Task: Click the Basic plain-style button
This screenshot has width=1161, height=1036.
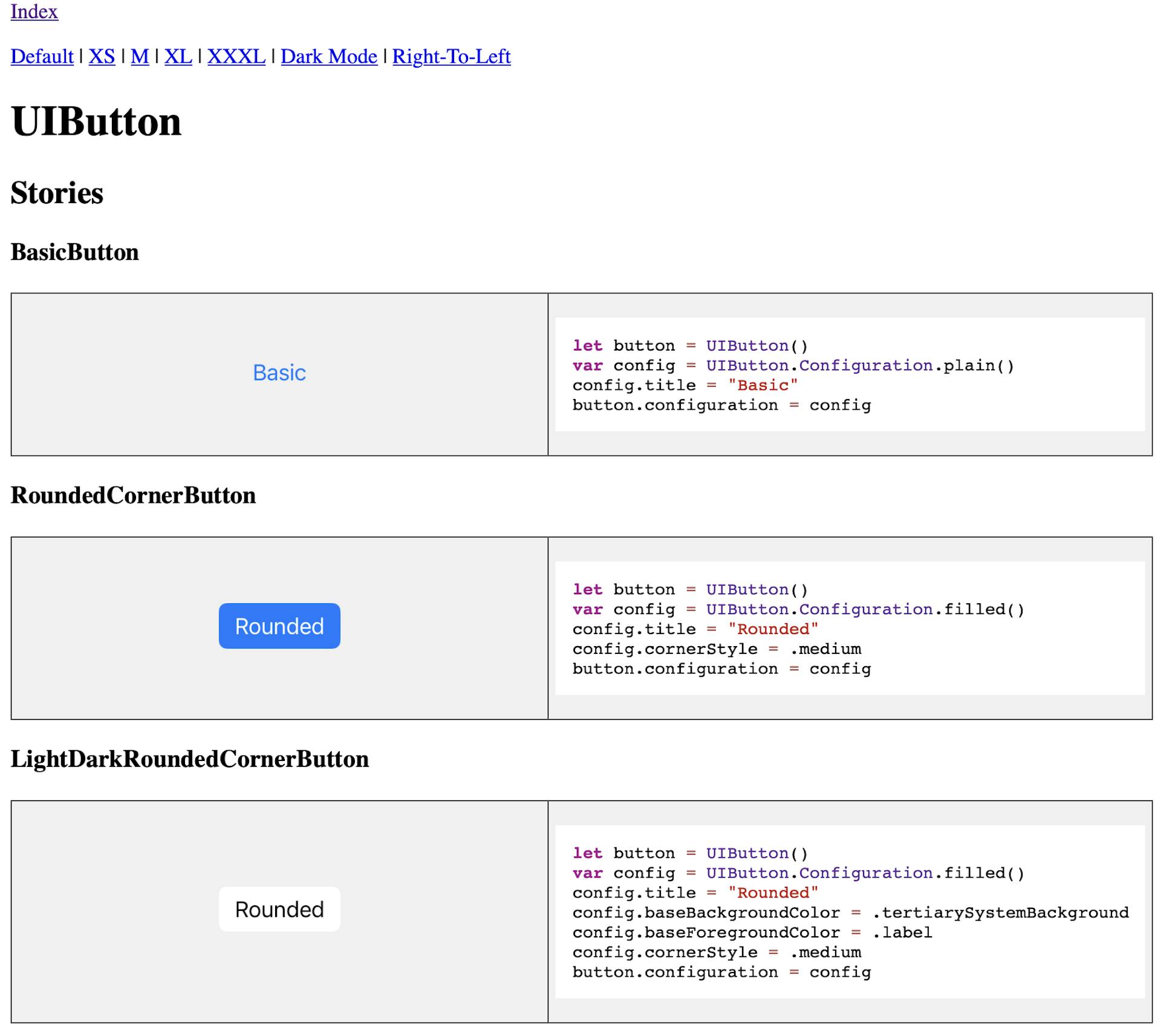Action: click(279, 373)
